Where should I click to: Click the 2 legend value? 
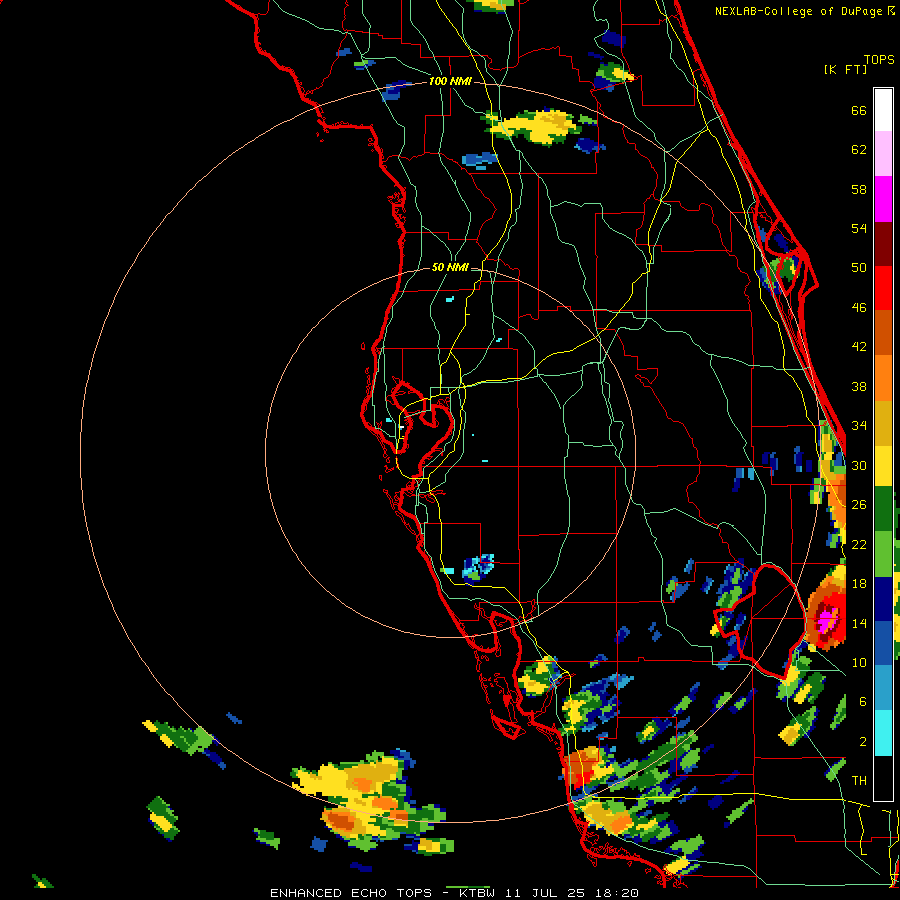(863, 742)
